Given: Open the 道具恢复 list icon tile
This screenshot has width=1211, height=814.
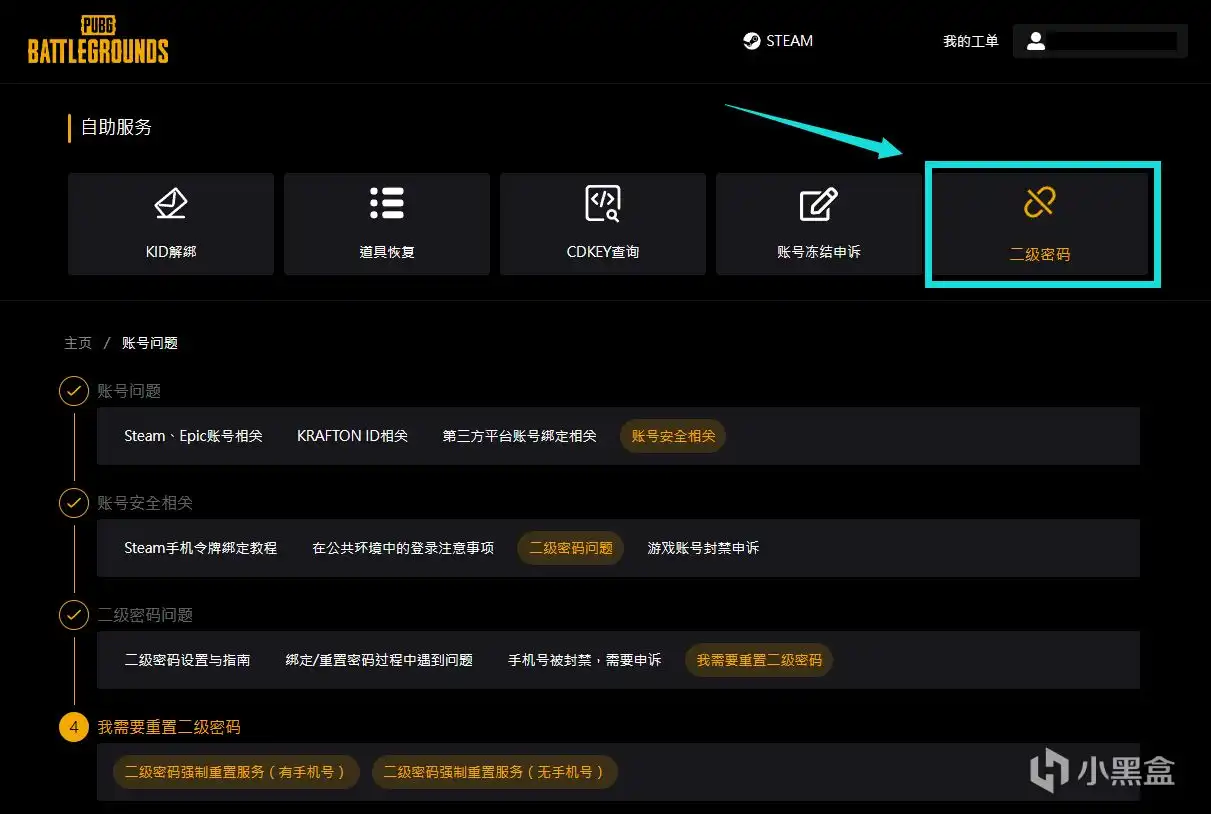Looking at the screenshot, I should click(x=387, y=224).
